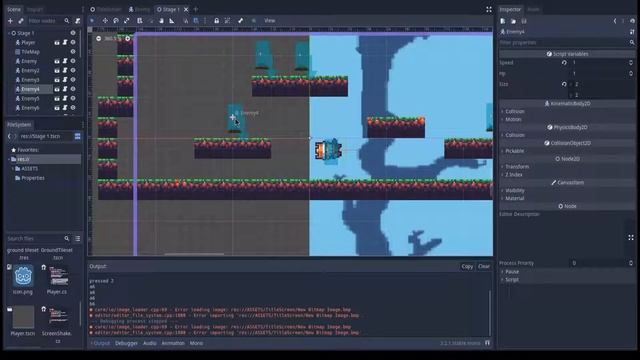Open the Animation bottom panel
640x360 pixels.
[x=173, y=343]
